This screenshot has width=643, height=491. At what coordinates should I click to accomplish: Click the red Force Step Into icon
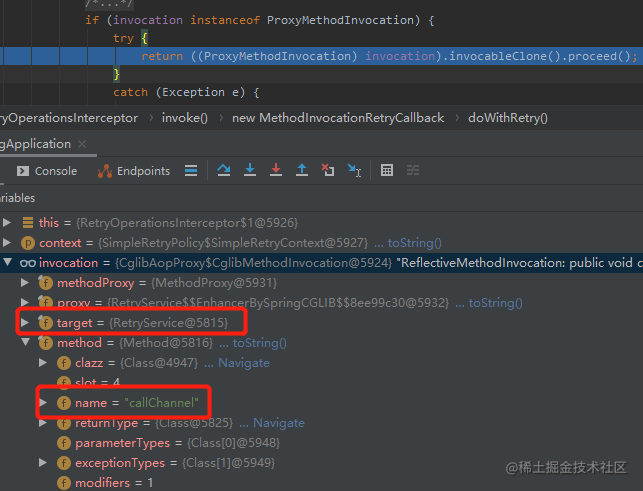276,170
